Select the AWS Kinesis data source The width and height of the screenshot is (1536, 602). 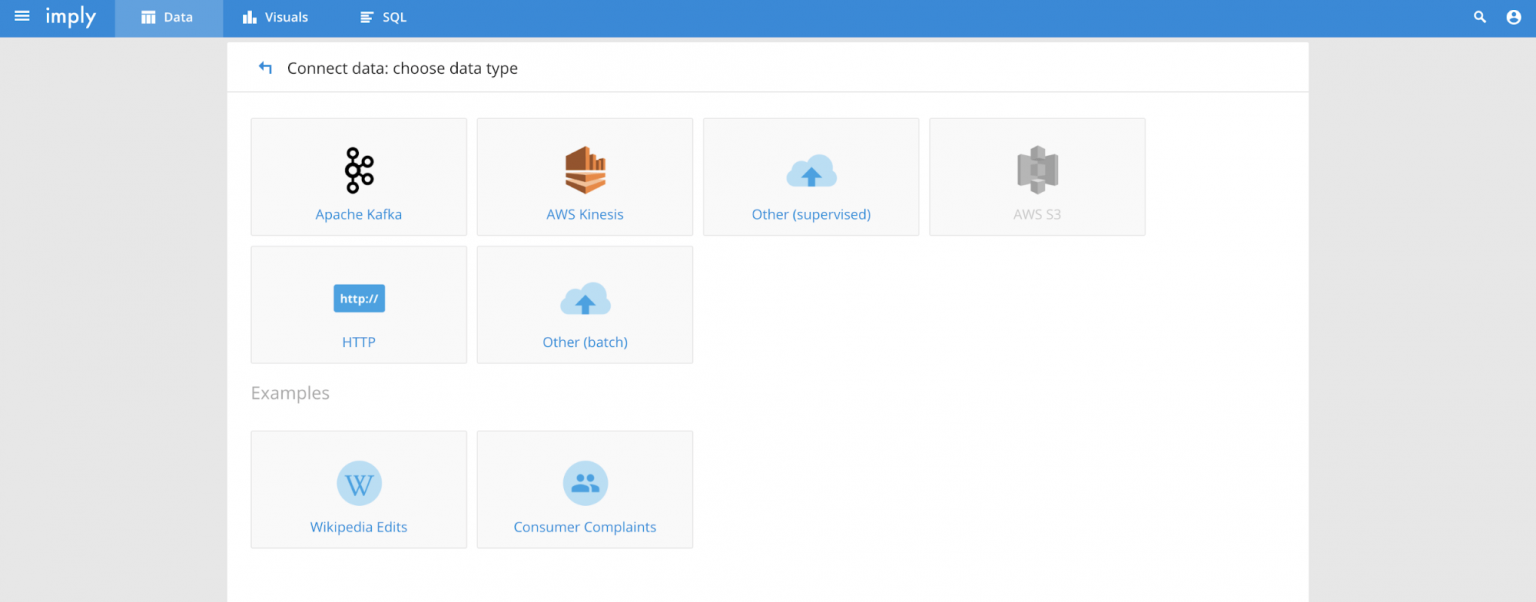(584, 176)
